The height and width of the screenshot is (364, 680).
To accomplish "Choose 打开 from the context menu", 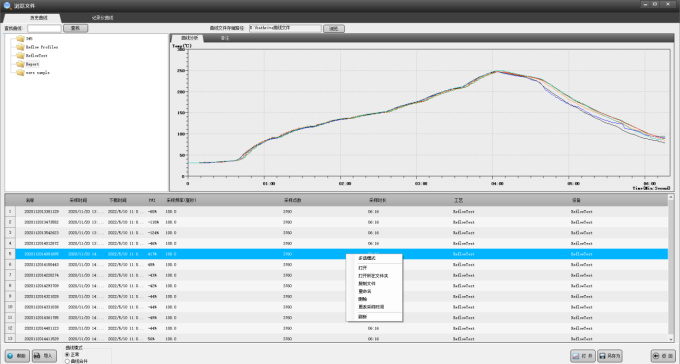I will pos(363,268).
